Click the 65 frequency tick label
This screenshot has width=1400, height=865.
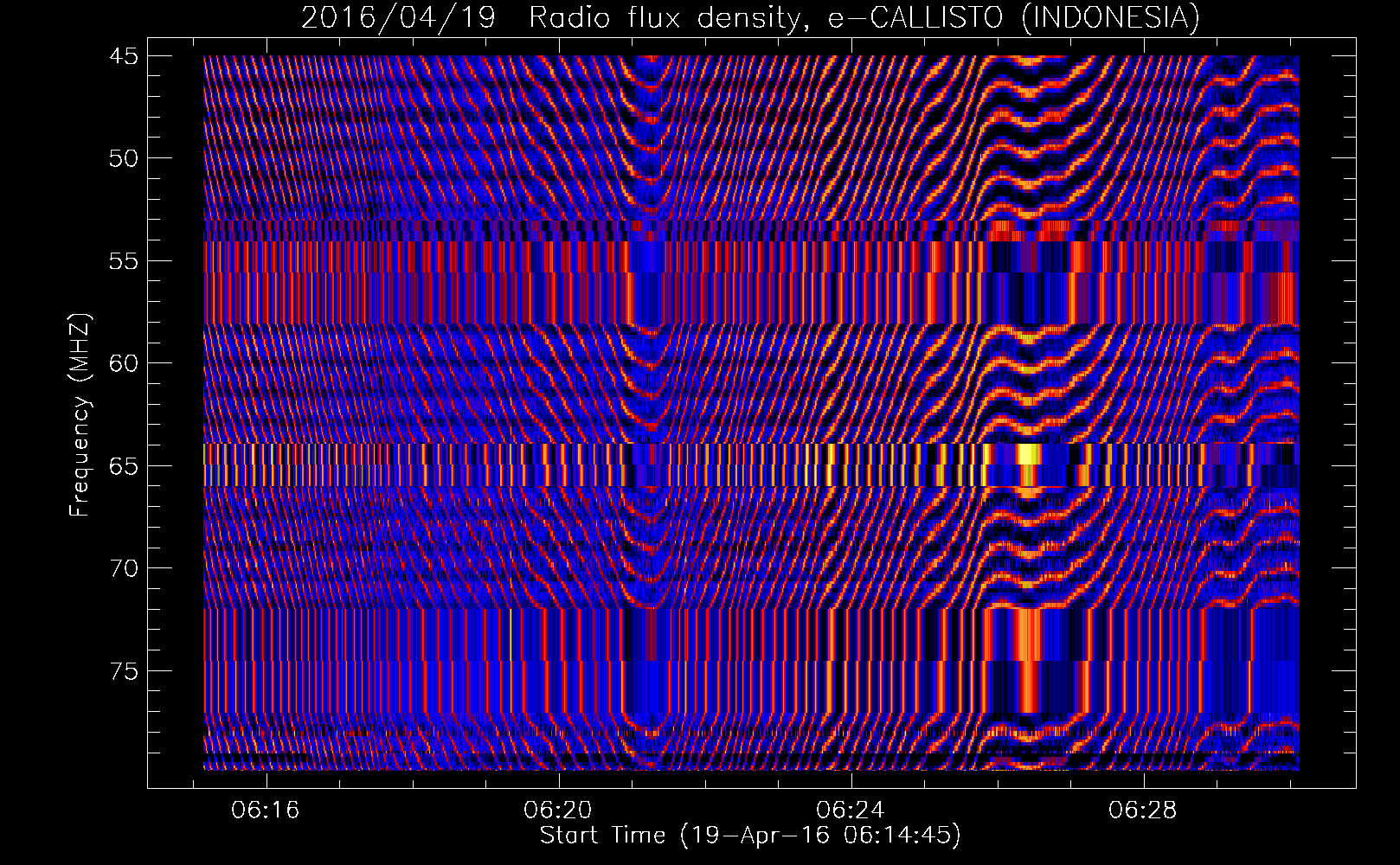pos(123,466)
